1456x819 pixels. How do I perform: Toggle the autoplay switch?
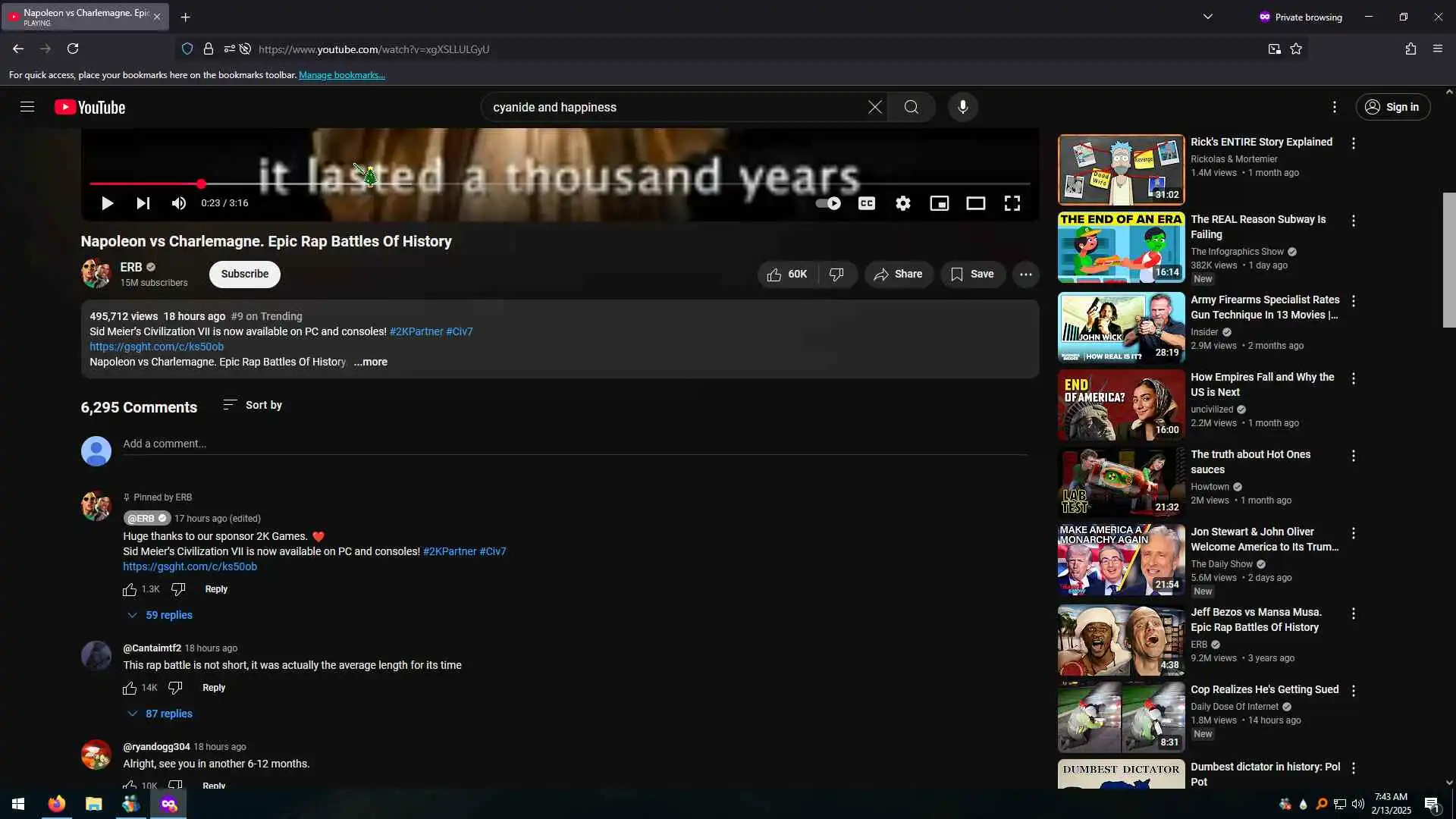tap(828, 203)
